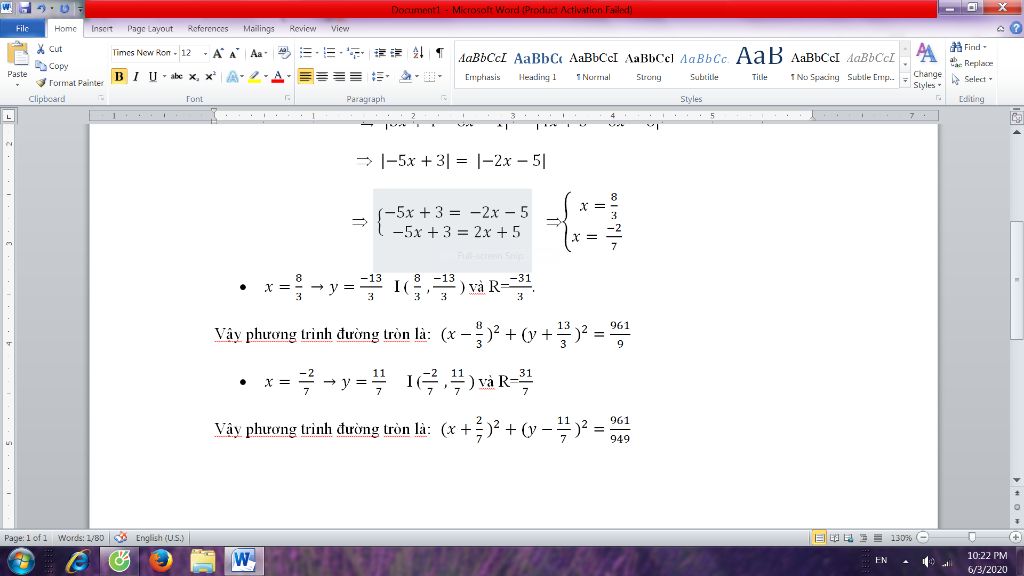1024x576 pixels.
Task: Open the References tab
Action: pyautogui.click(x=208, y=28)
